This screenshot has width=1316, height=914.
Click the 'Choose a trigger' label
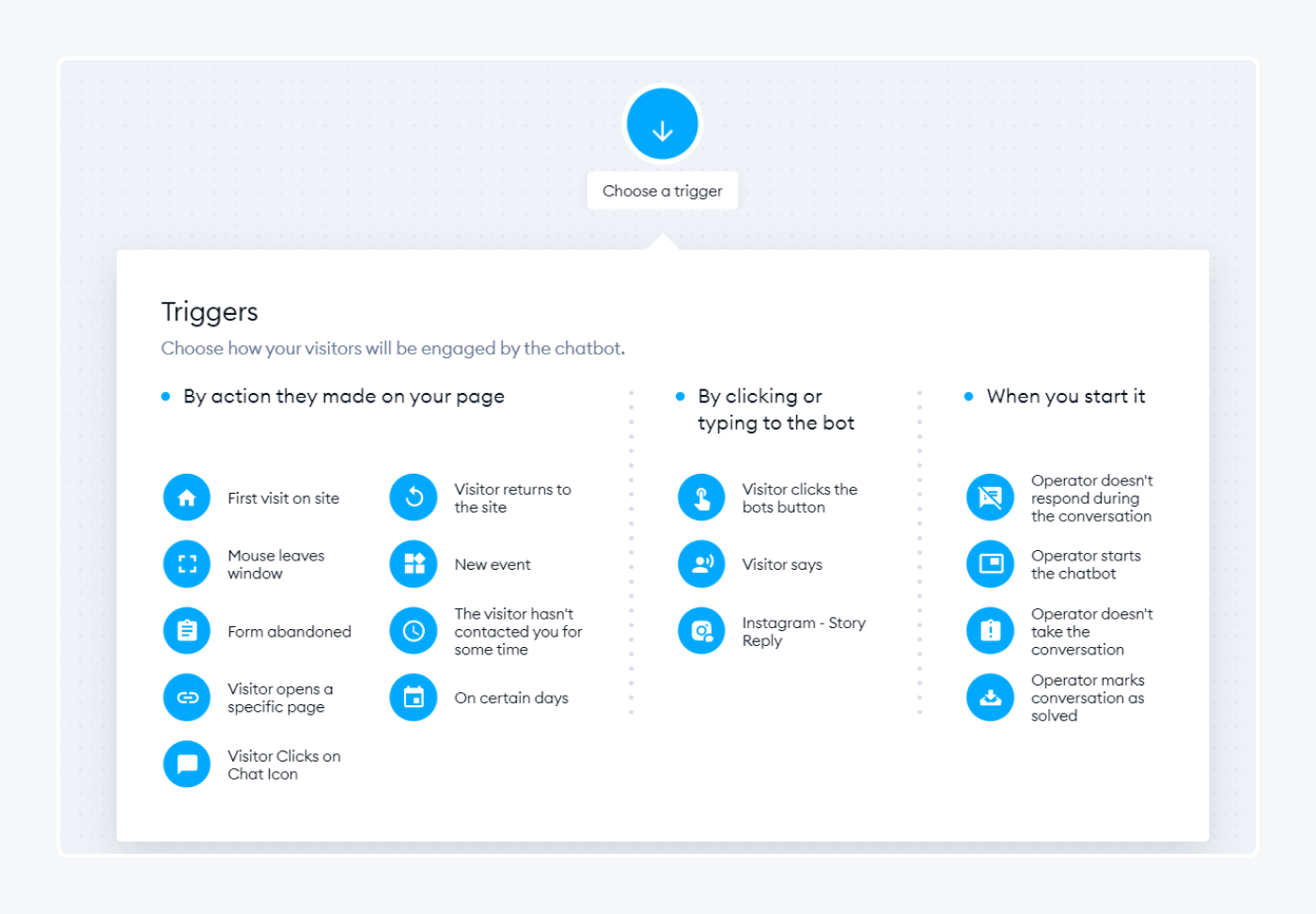[x=663, y=191]
